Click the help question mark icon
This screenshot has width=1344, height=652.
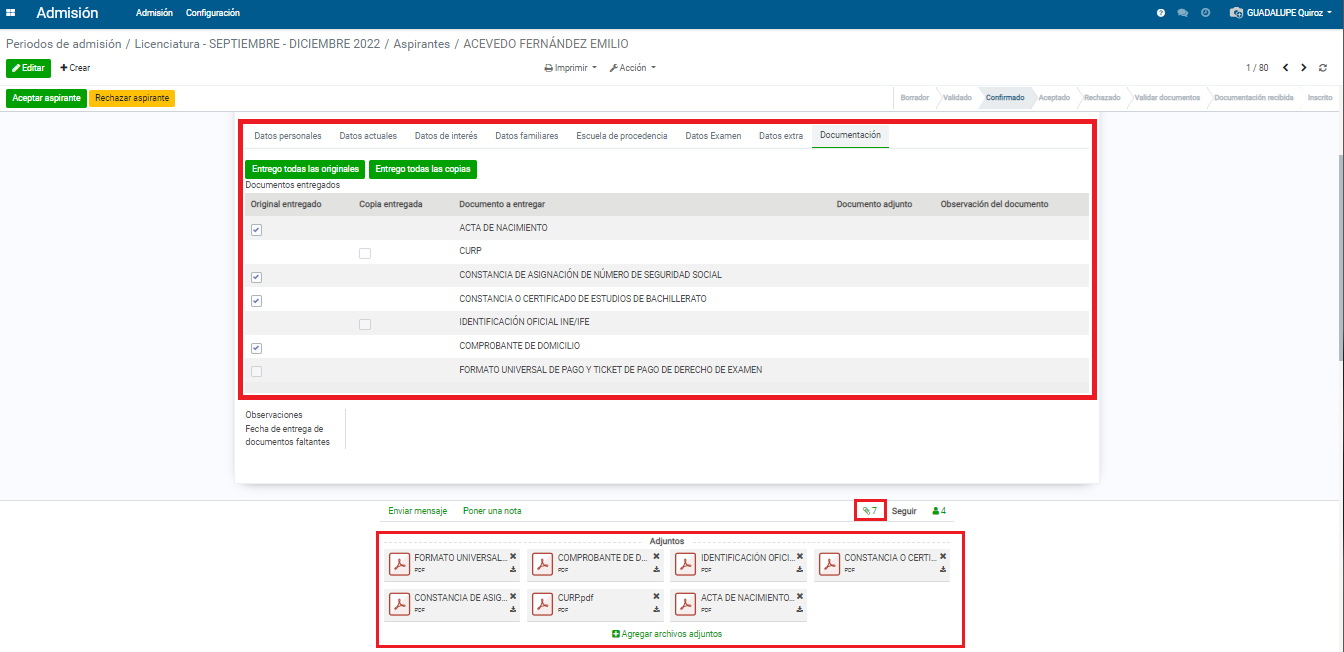pyautogui.click(x=1161, y=13)
